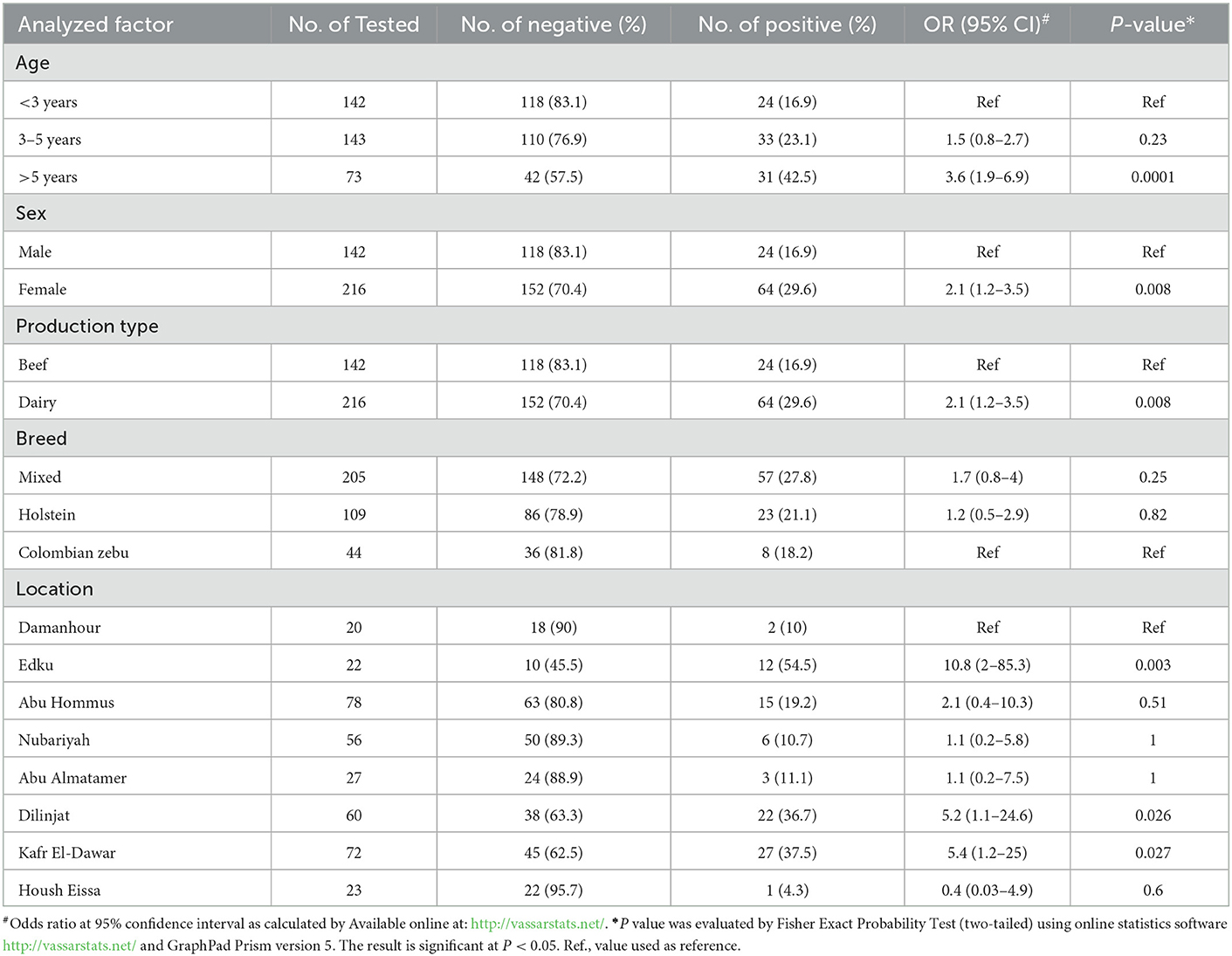Click the 'Holstein' breed row label
The width and height of the screenshot is (1232, 956).
click(47, 515)
